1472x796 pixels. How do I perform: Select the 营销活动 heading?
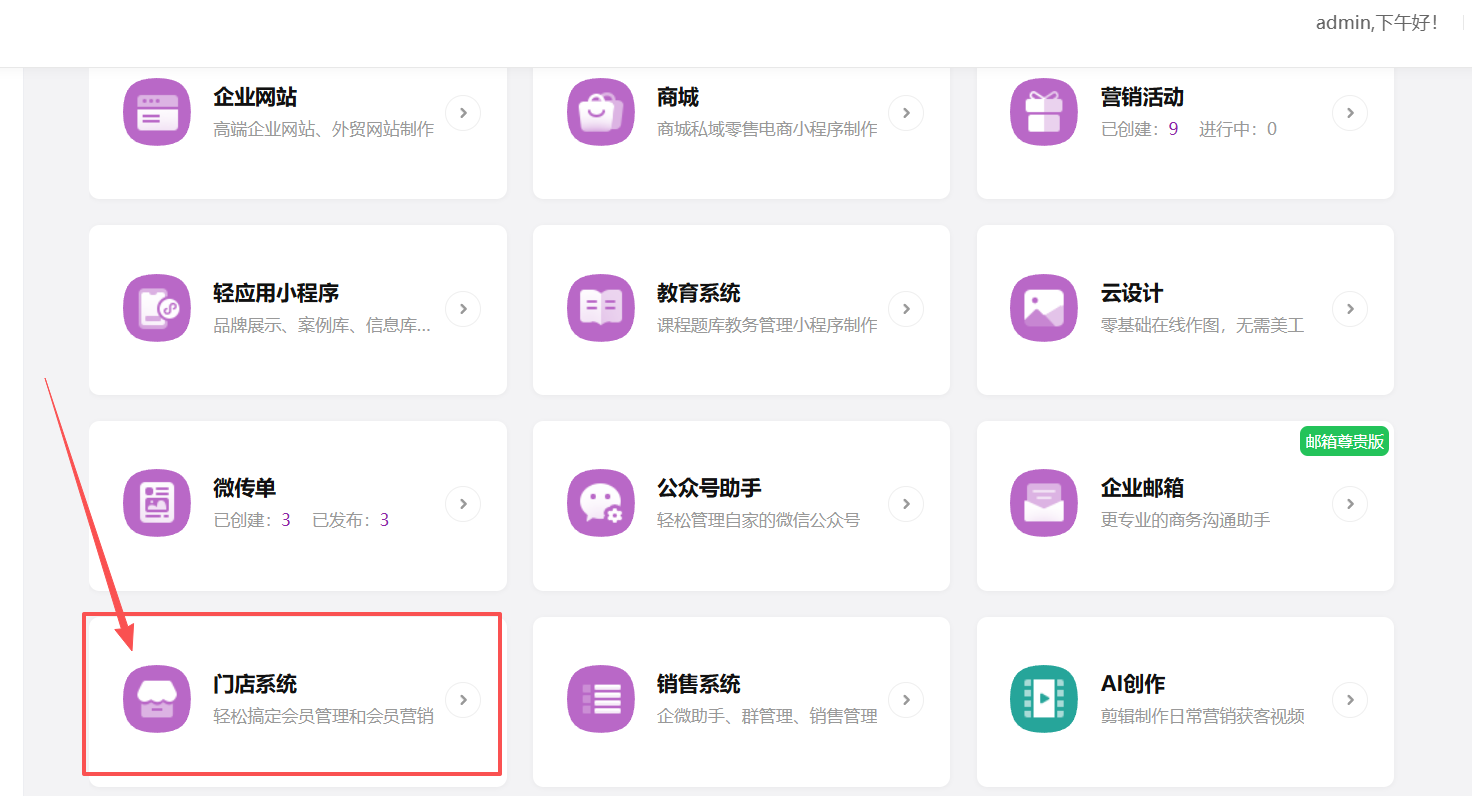[1142, 97]
